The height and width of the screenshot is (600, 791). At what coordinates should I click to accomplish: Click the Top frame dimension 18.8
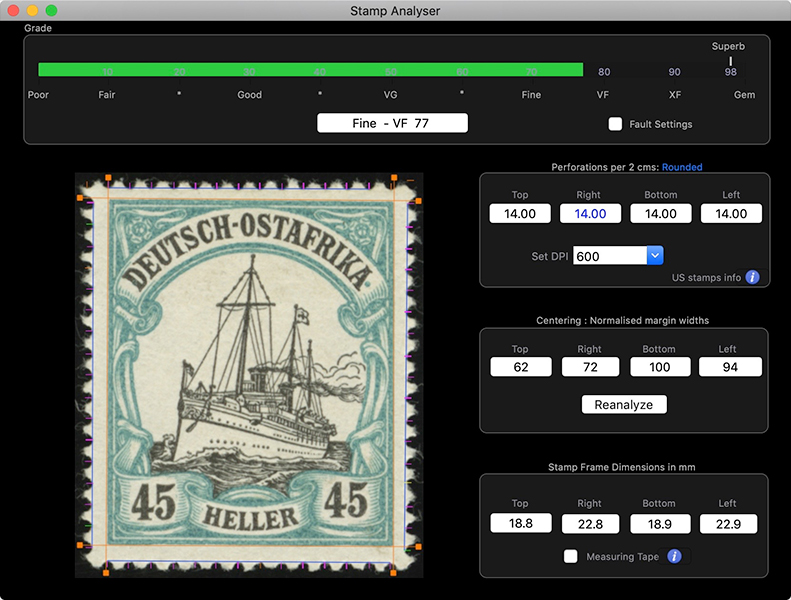tap(521, 523)
